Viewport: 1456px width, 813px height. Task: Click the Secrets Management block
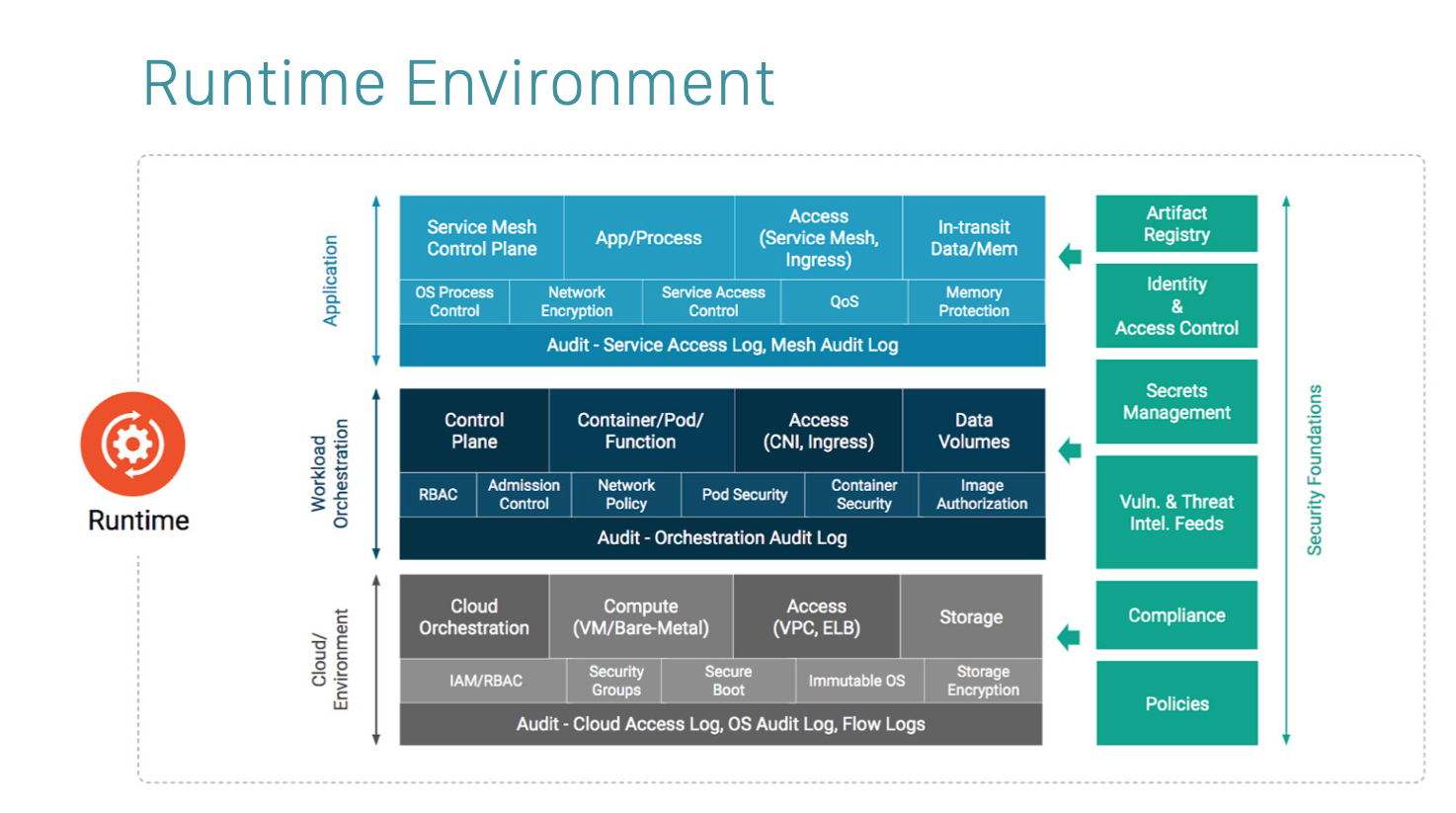pos(1175,401)
